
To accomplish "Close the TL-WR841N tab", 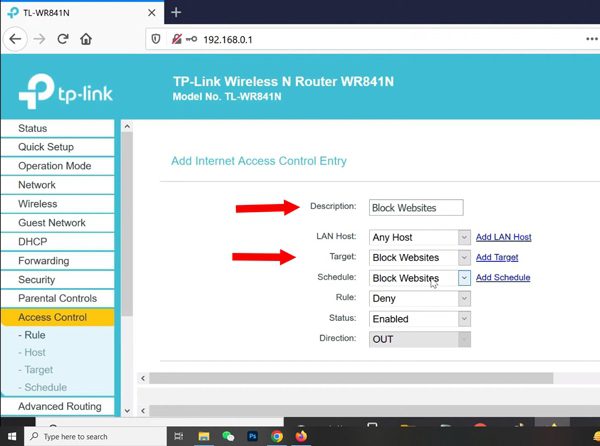I will point(152,13).
